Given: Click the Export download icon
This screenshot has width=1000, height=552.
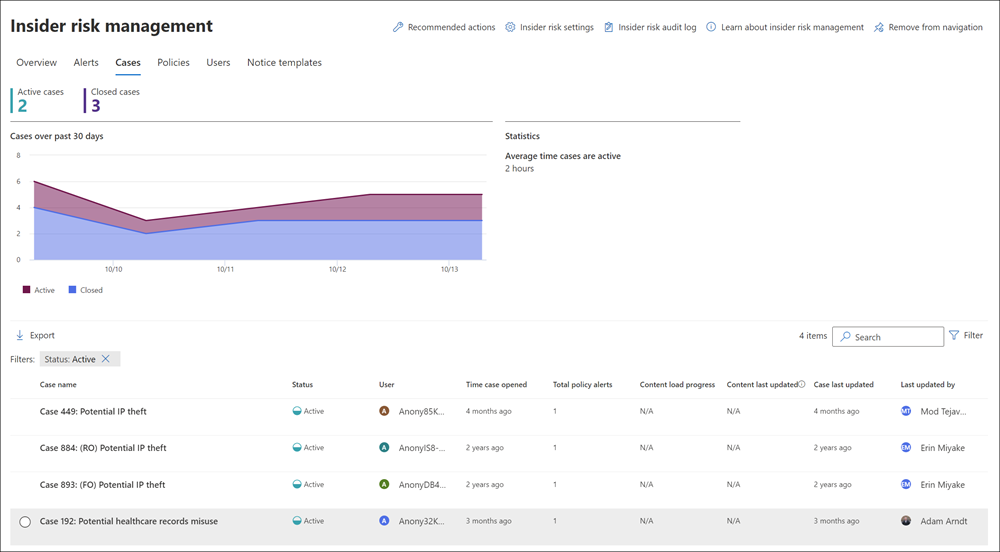Looking at the screenshot, I should pyautogui.click(x=20, y=335).
